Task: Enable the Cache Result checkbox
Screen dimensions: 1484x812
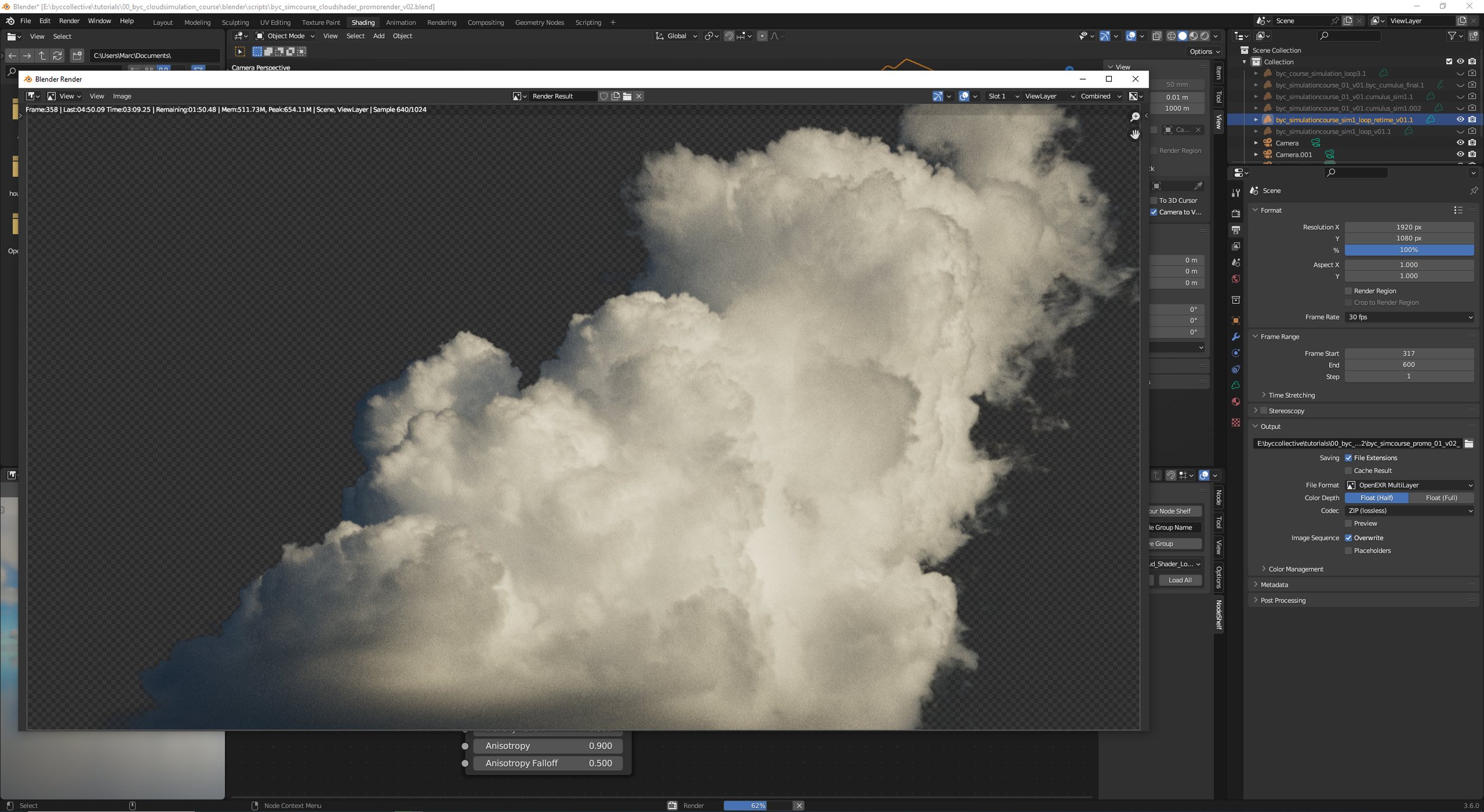Action: click(x=1349, y=471)
